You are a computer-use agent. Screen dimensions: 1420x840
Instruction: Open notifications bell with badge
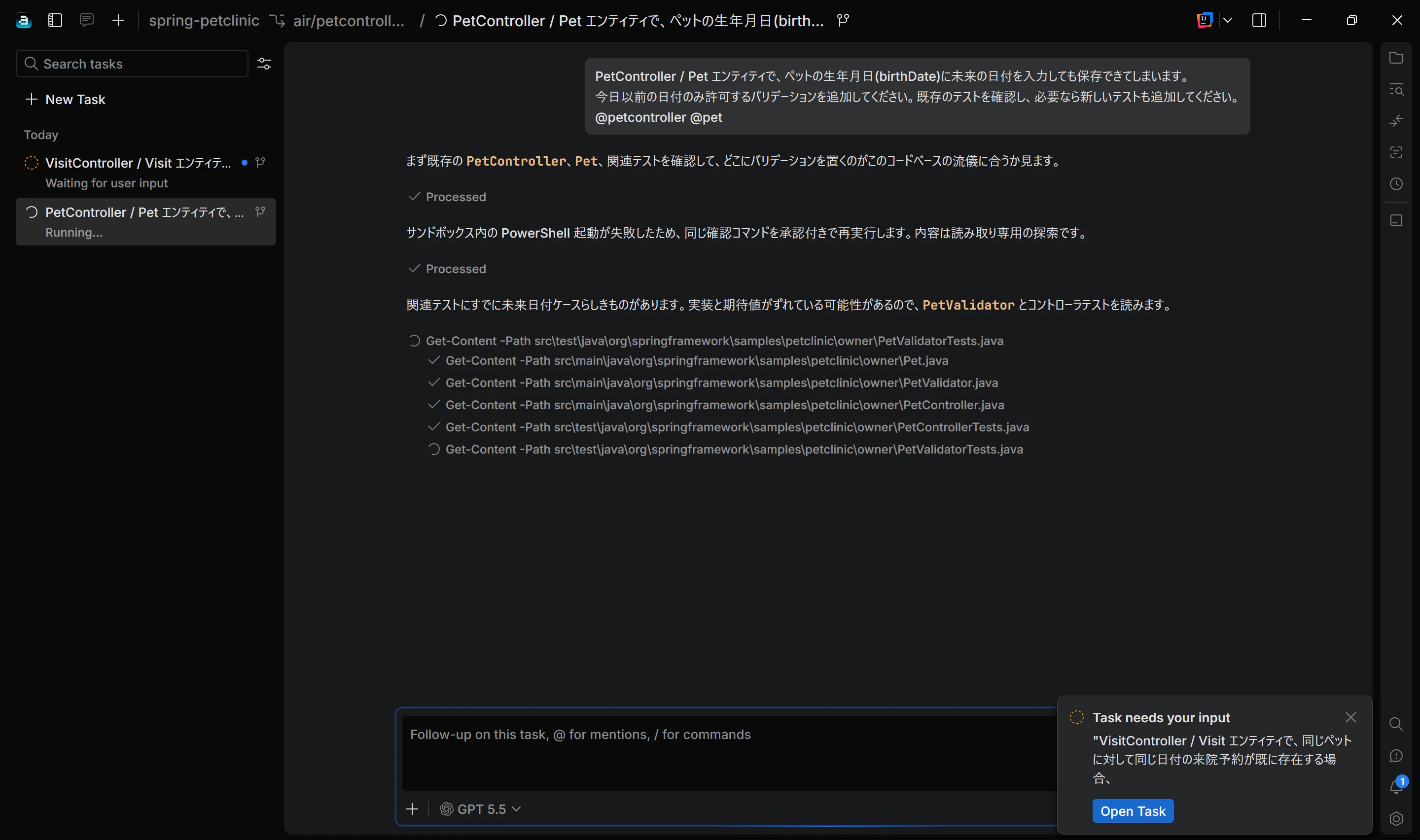[x=1397, y=786]
